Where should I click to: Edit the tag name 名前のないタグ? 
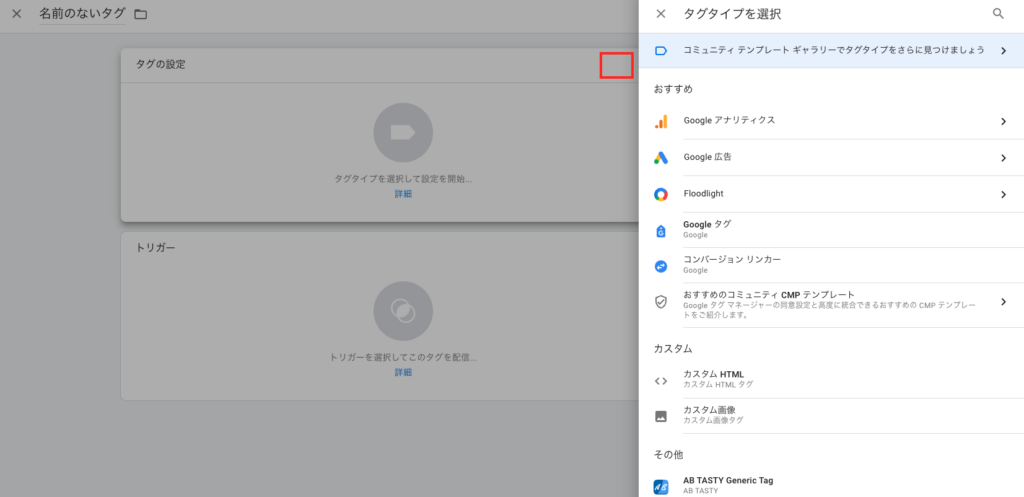click(x=82, y=13)
